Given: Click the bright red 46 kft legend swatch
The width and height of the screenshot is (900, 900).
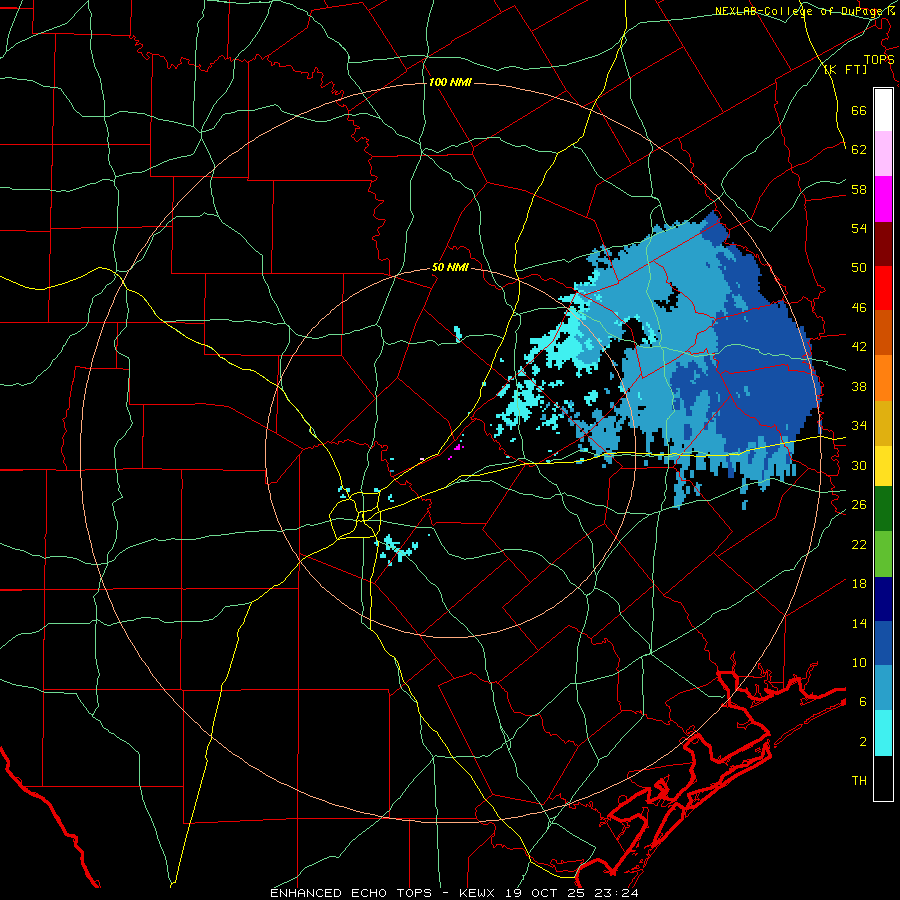Looking at the screenshot, I should point(883,288).
